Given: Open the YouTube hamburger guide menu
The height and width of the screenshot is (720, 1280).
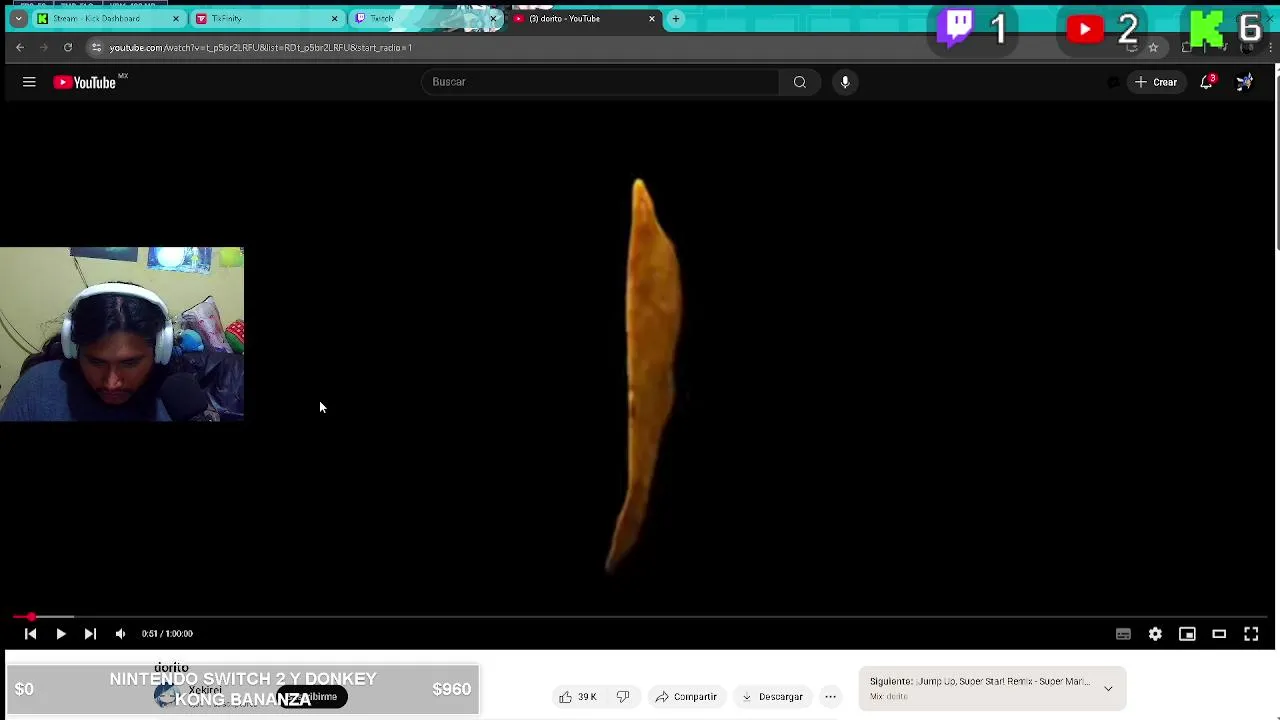Looking at the screenshot, I should (x=29, y=82).
